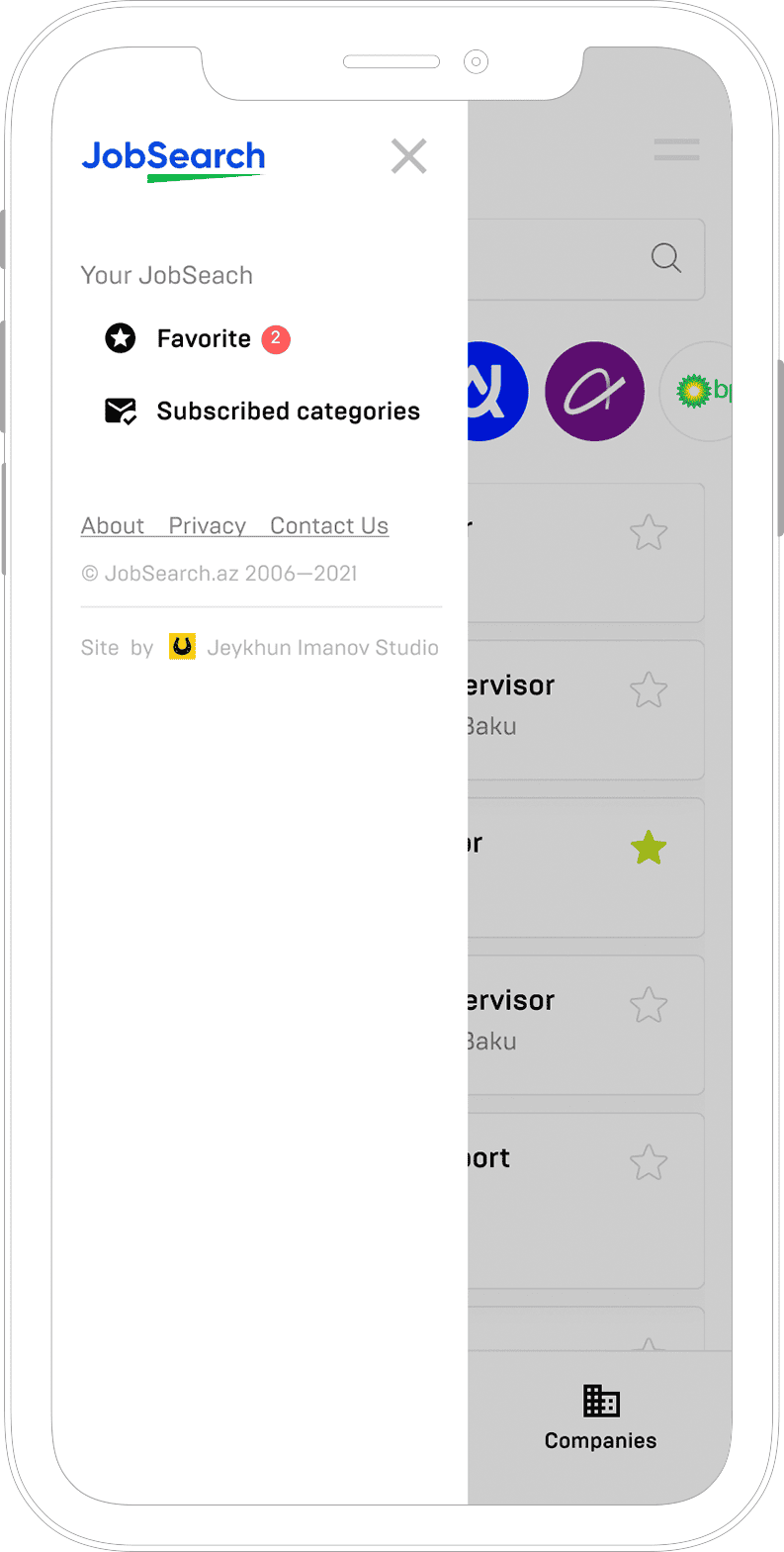
Task: Open the Contact Us link
Action: coord(329,526)
